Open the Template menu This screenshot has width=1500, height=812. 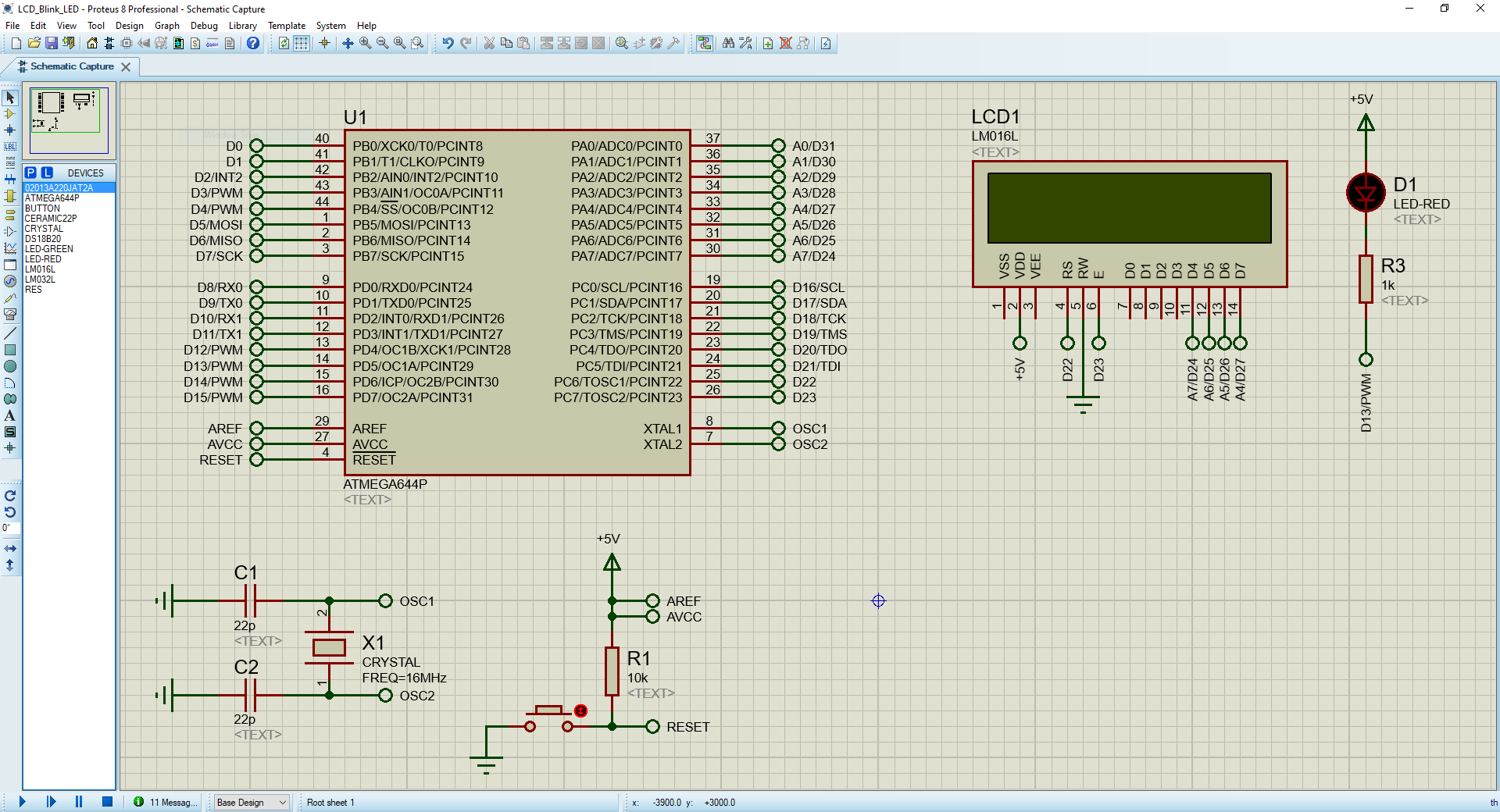(287, 26)
